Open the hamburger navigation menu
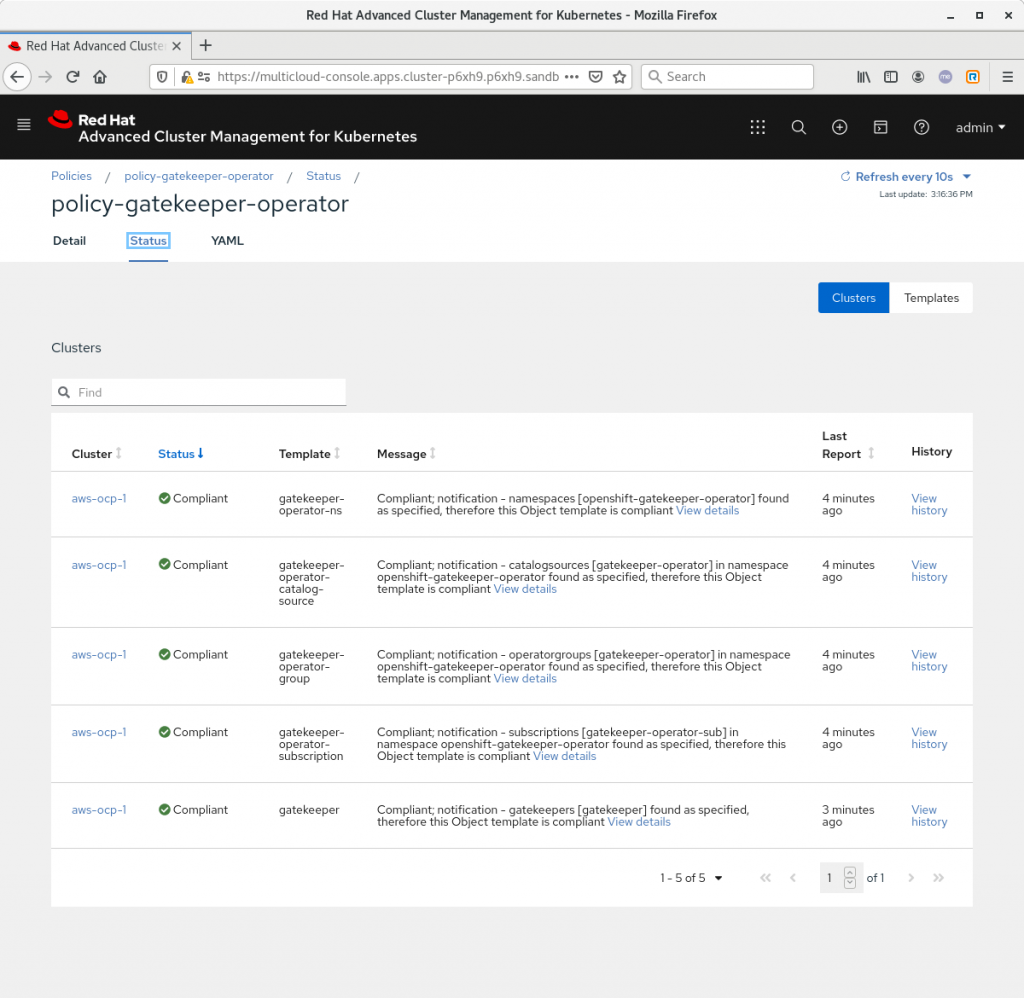 25,125
